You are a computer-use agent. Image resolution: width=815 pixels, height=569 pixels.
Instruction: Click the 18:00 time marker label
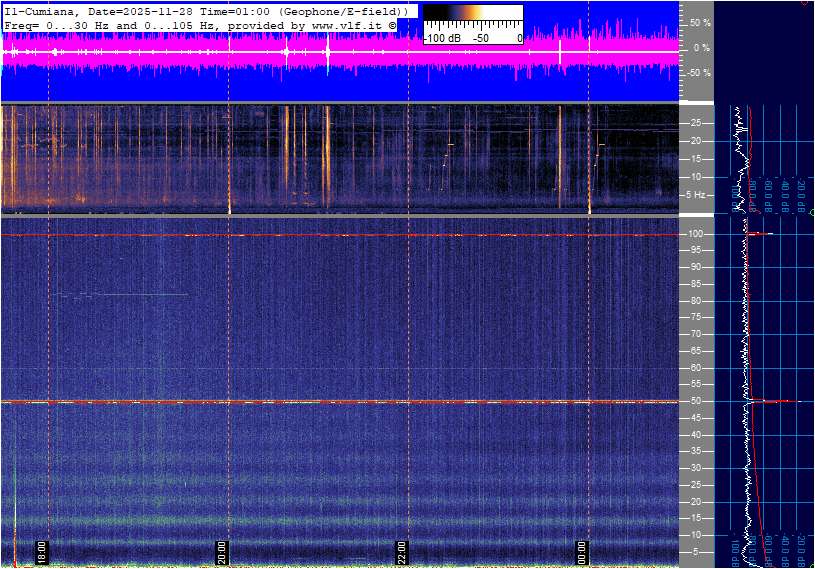point(42,552)
